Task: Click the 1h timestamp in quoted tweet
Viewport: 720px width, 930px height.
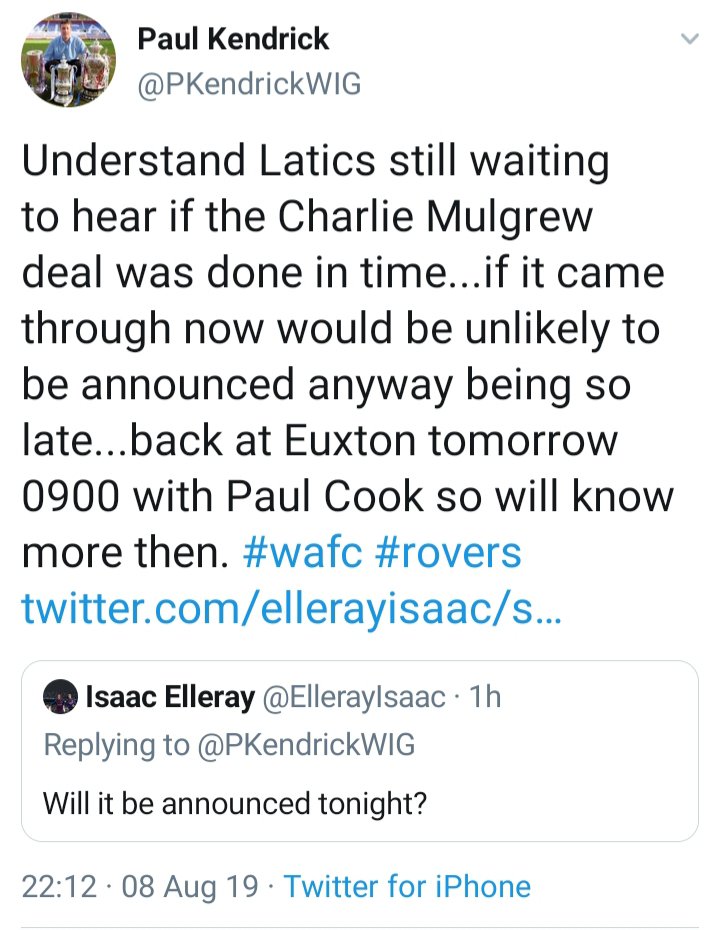Action: coord(484,698)
